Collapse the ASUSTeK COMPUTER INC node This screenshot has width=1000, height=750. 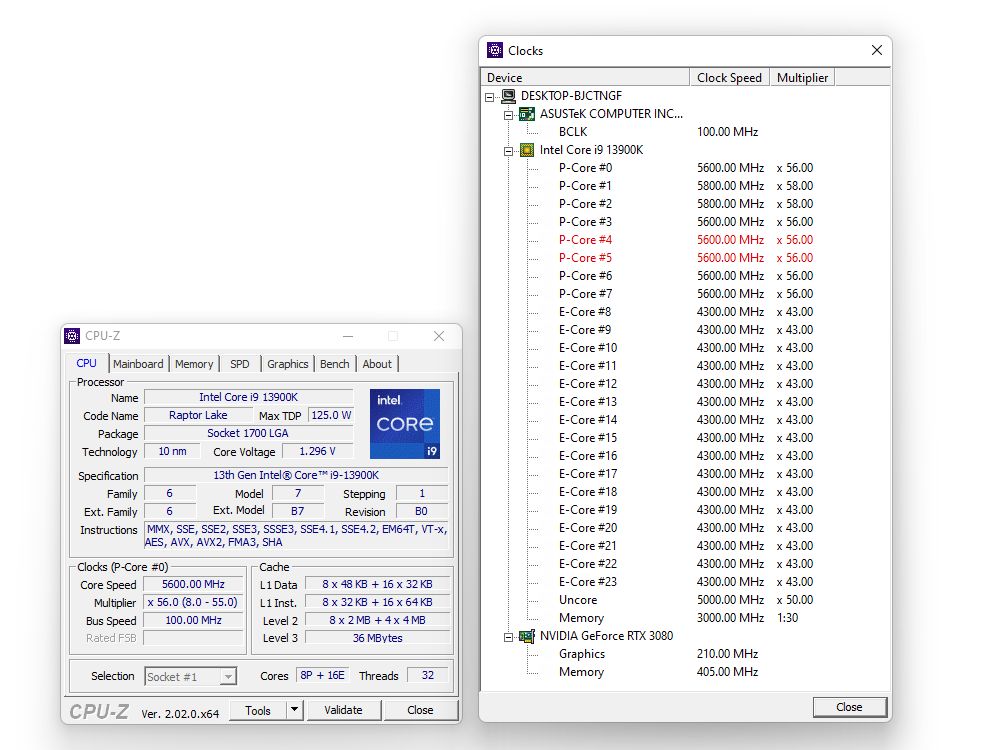tap(508, 115)
